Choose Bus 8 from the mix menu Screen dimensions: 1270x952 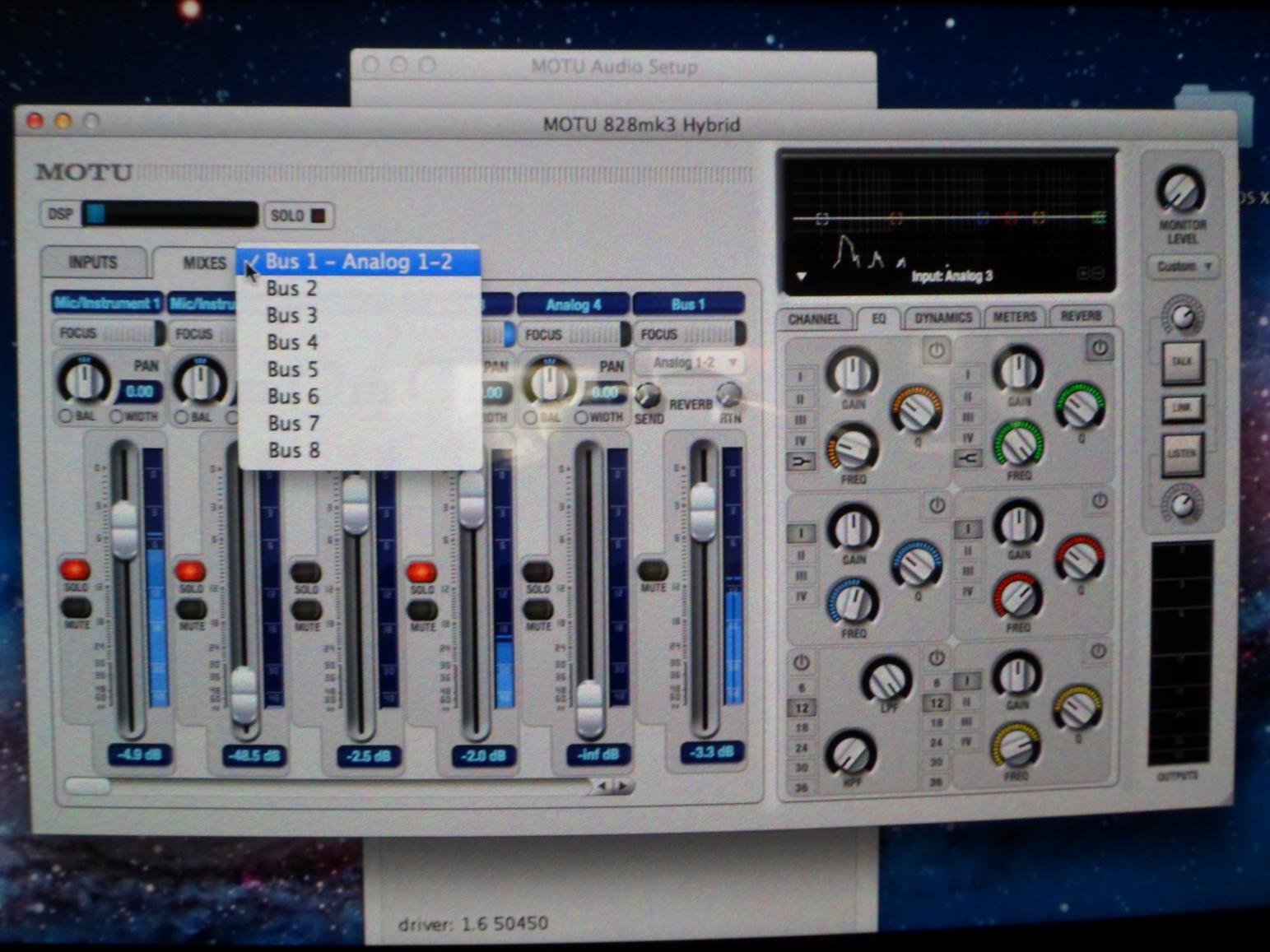tap(359, 450)
